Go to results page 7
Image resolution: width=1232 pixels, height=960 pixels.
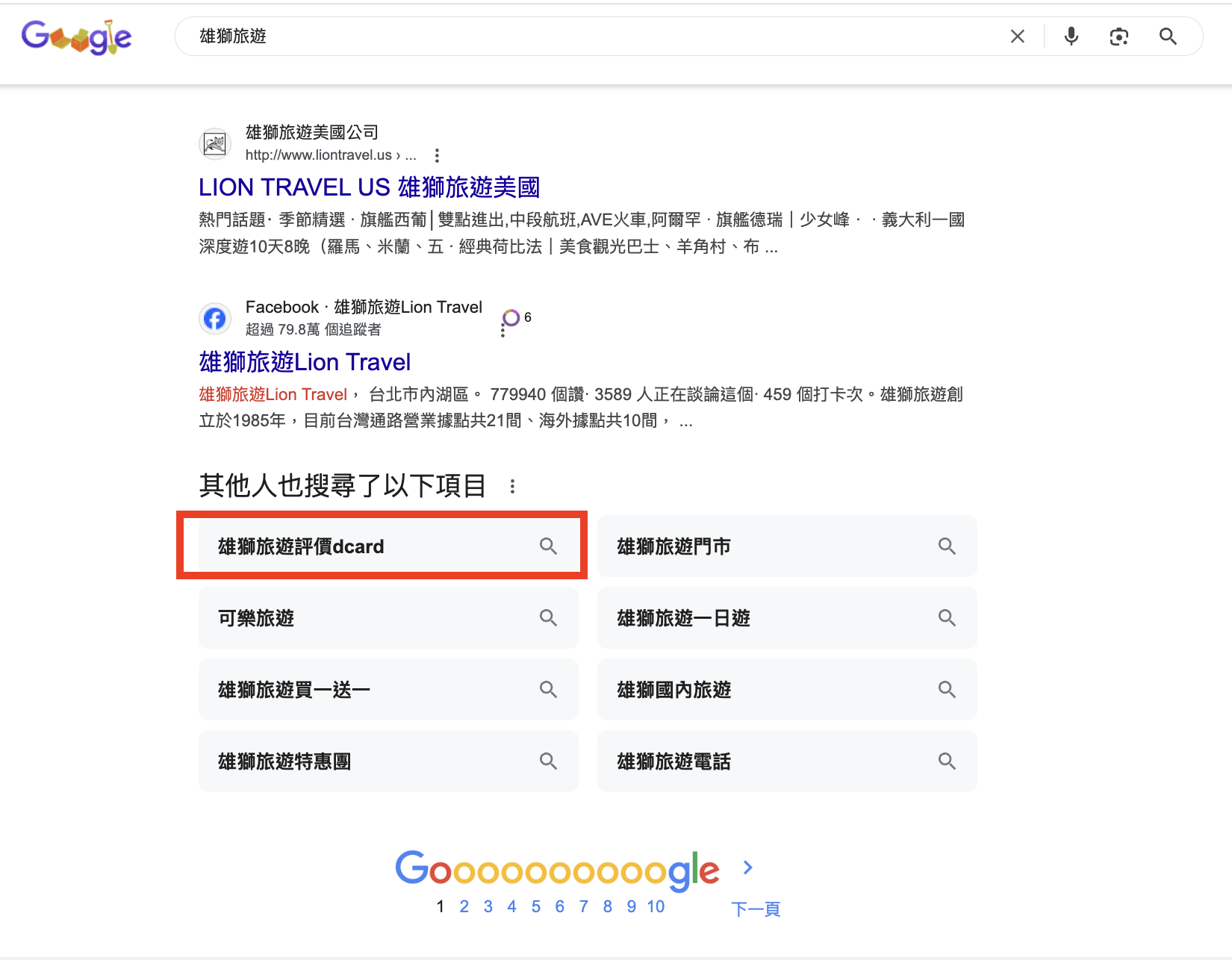click(584, 907)
